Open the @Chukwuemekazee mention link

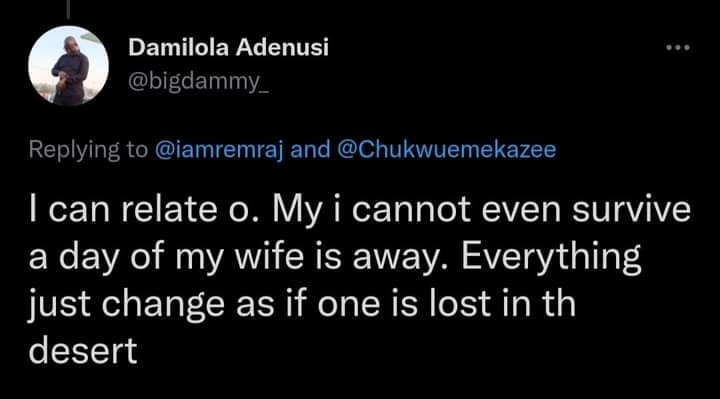446,149
